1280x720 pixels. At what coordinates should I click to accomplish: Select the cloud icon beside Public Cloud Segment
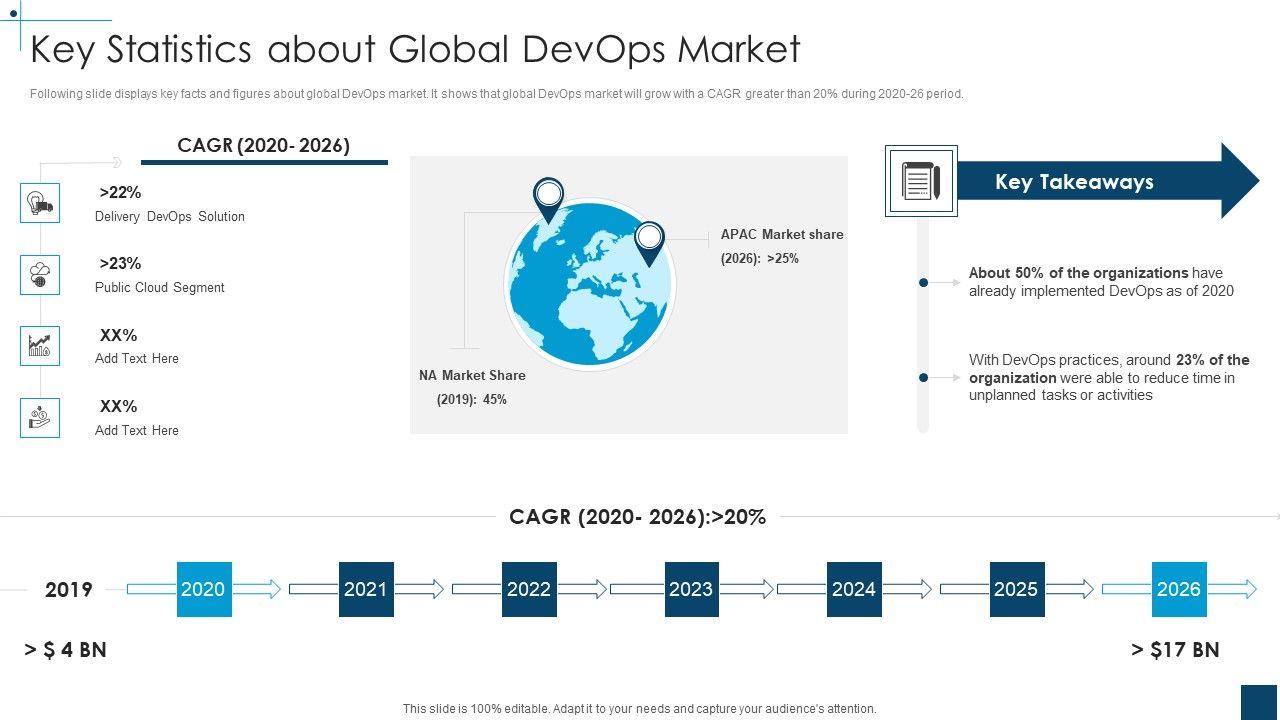(40, 274)
